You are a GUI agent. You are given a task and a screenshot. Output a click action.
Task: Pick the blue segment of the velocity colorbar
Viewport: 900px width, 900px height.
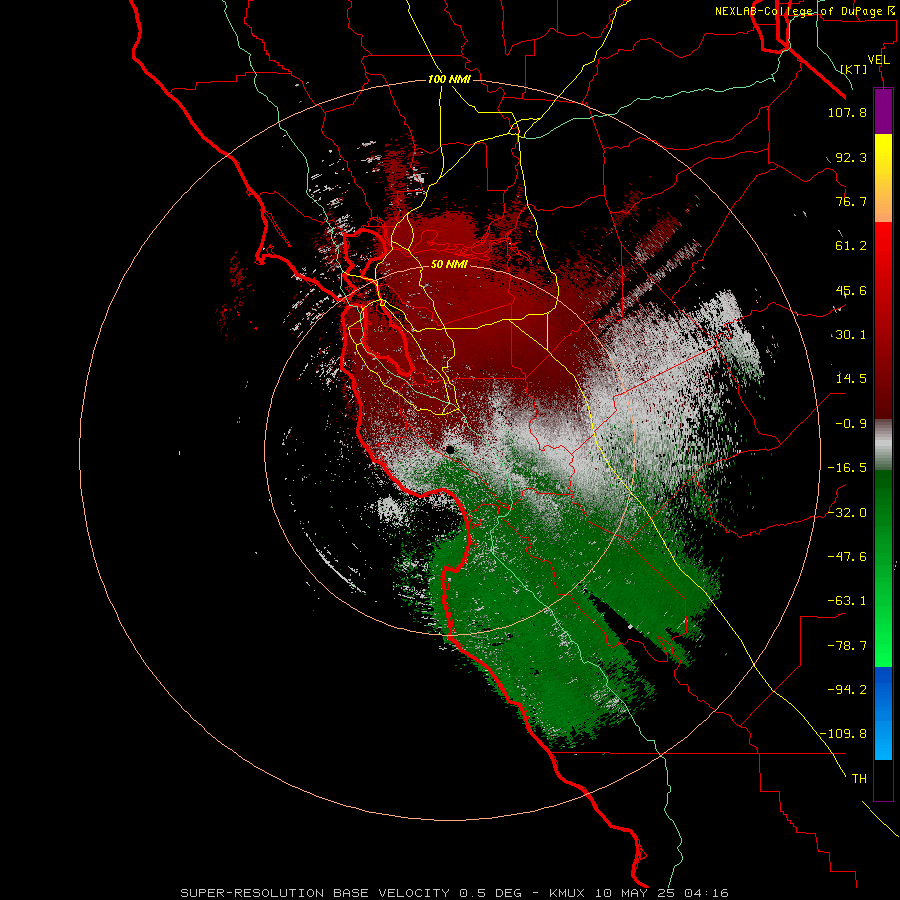point(883,713)
